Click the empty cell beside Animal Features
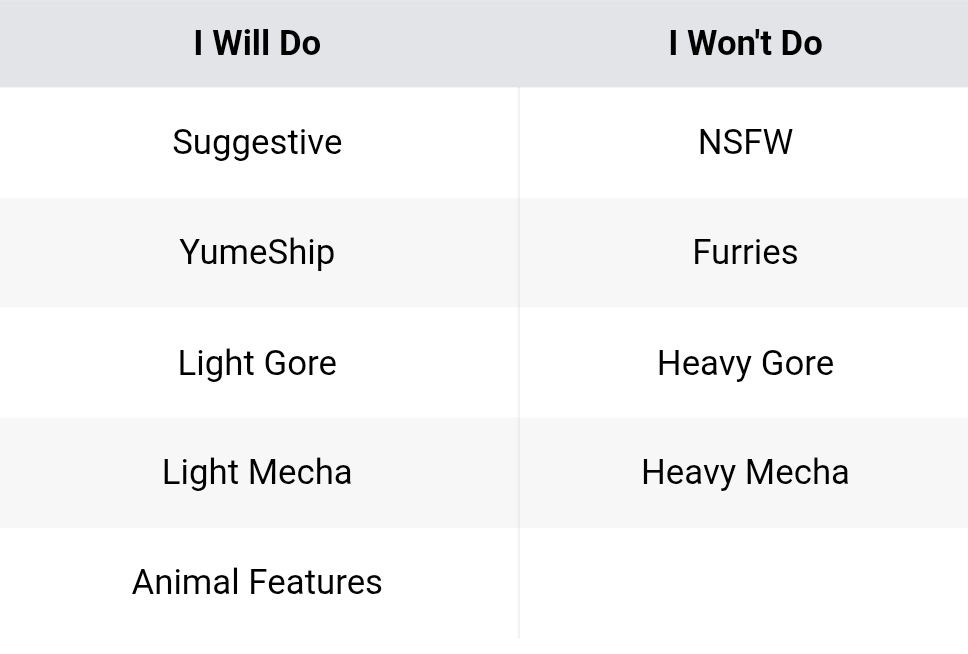 coord(745,582)
